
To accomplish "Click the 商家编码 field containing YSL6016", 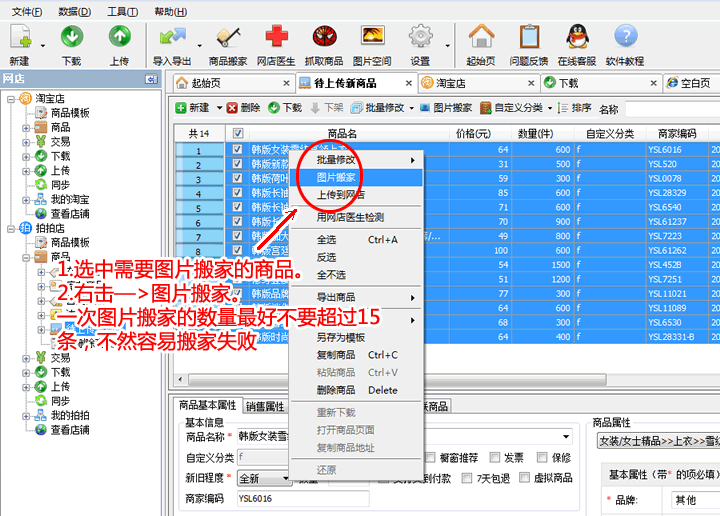I will [x=303, y=499].
